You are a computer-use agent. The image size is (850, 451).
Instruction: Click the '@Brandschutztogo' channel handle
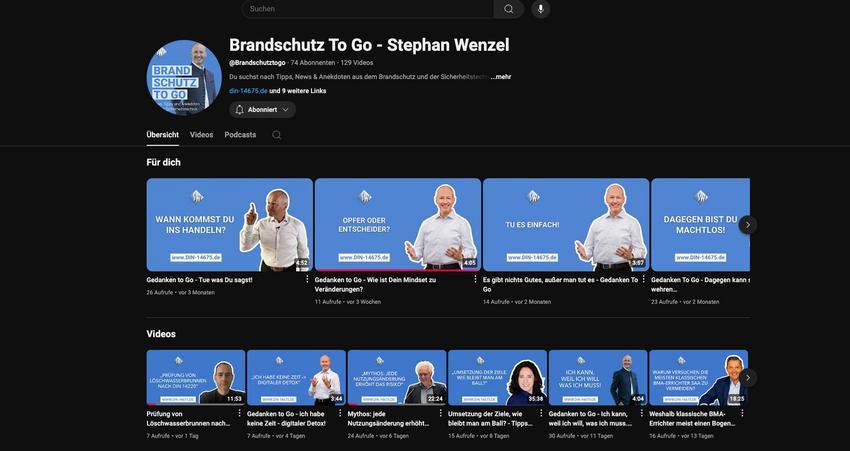point(257,63)
